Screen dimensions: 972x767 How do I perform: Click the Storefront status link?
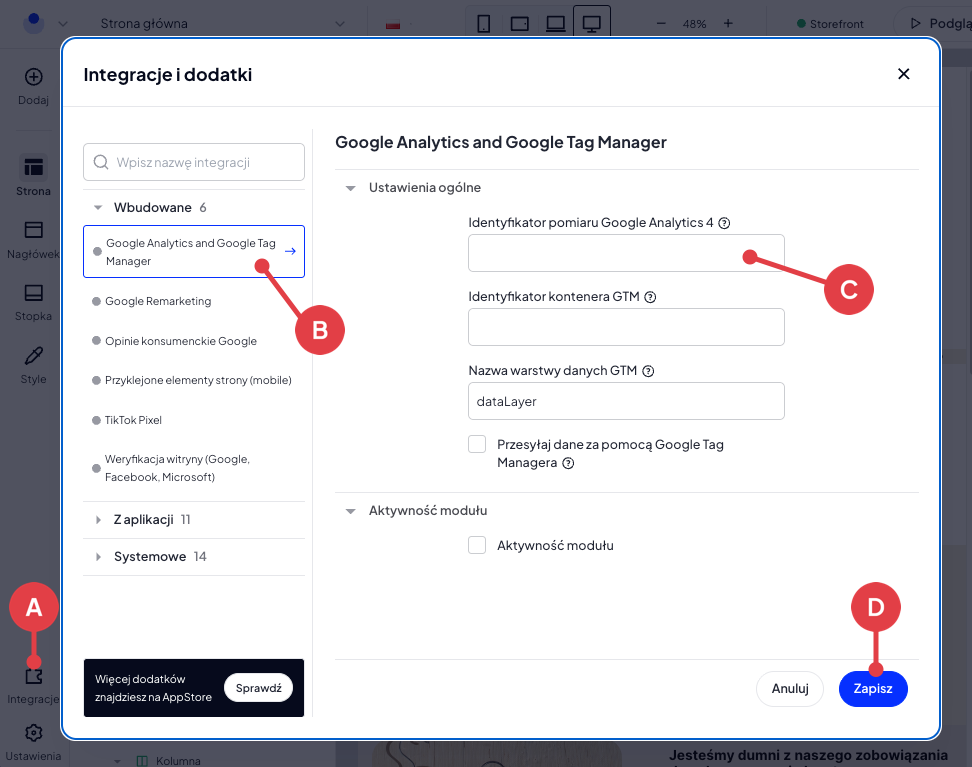pyautogui.click(x=831, y=24)
